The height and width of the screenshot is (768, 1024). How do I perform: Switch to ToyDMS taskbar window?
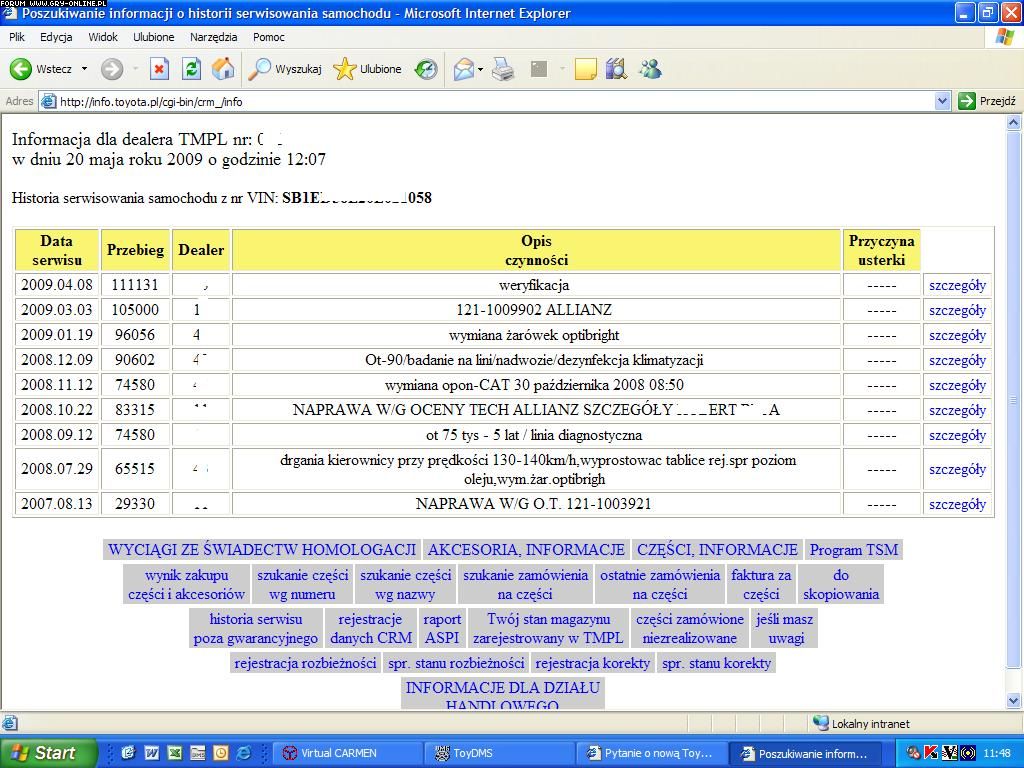500,753
